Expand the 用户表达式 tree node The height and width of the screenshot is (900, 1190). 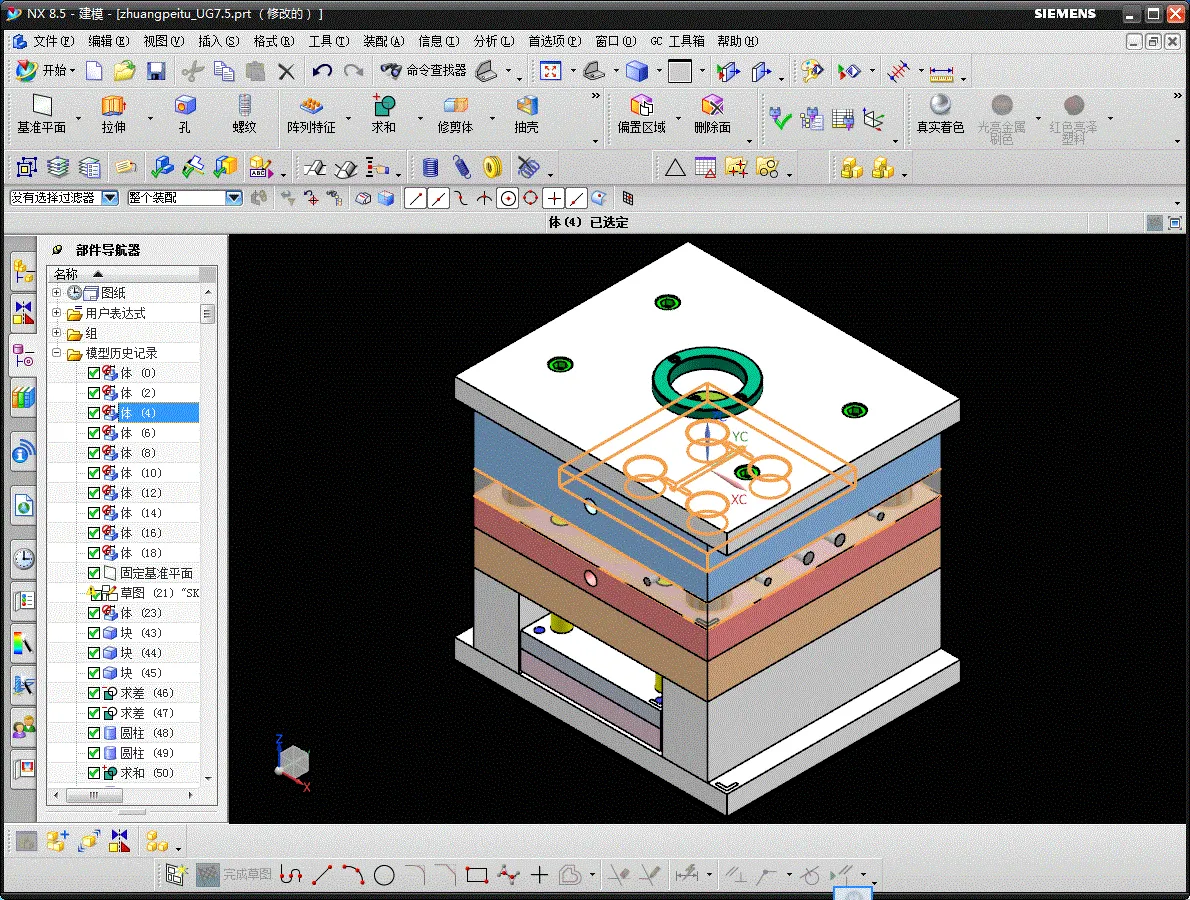57,313
